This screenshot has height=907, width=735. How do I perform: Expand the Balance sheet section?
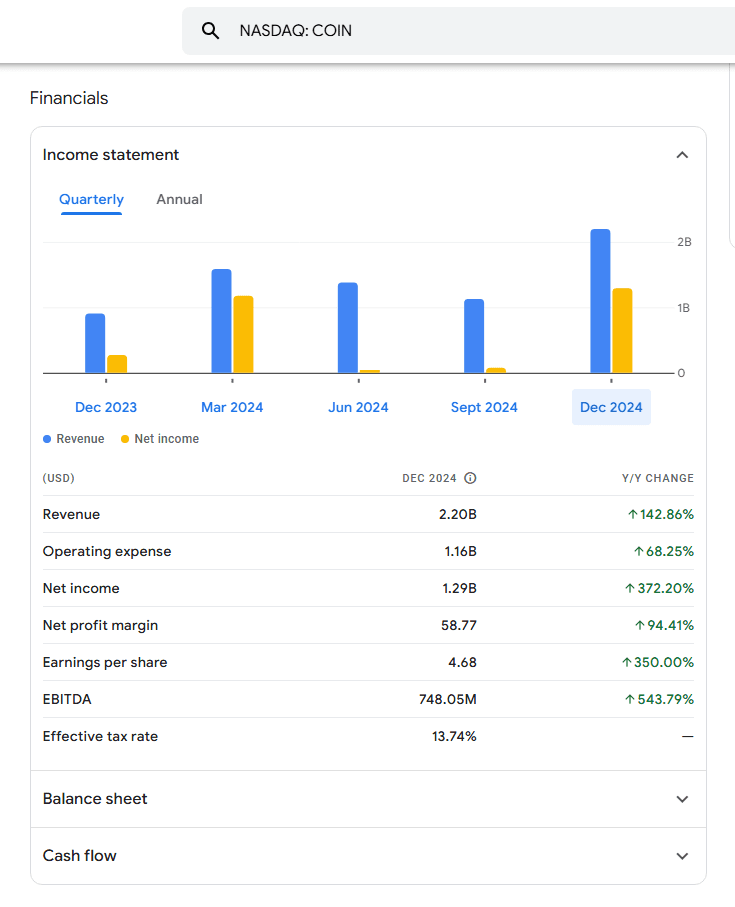click(x=682, y=799)
